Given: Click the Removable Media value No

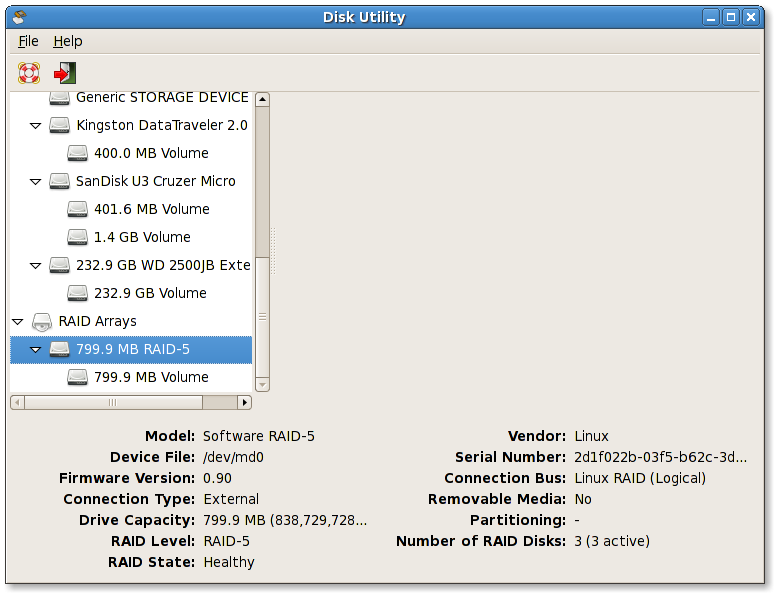Looking at the screenshot, I should click(x=583, y=500).
